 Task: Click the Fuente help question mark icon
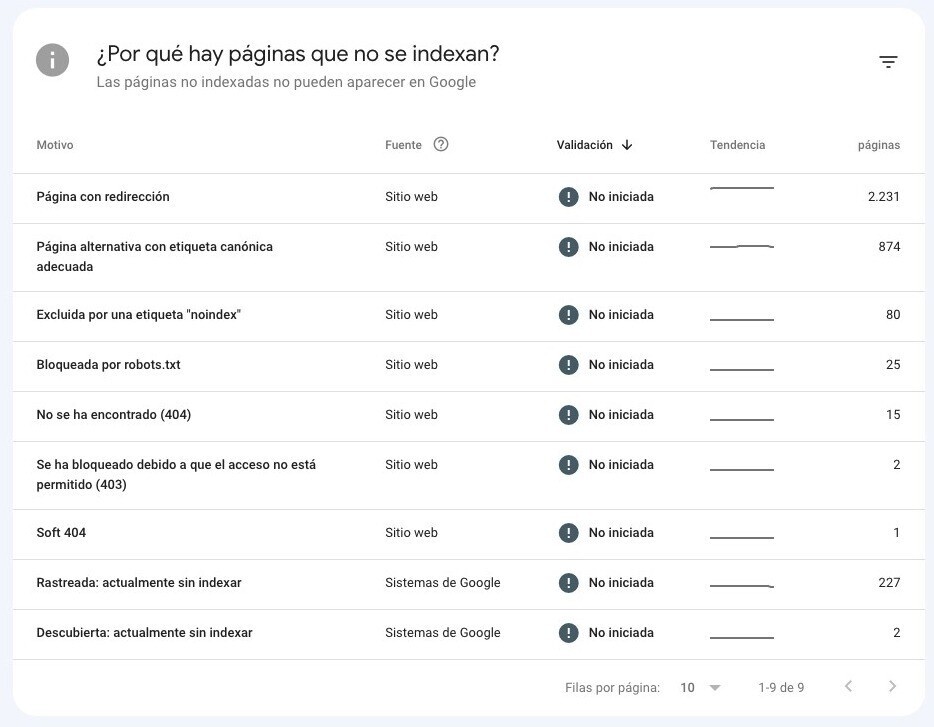coord(441,144)
